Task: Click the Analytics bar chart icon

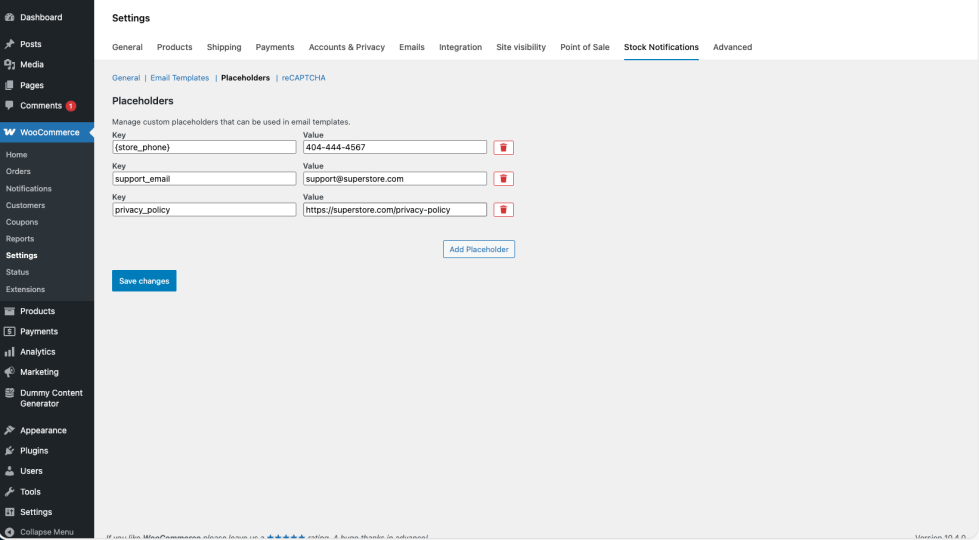Action: tap(9, 352)
